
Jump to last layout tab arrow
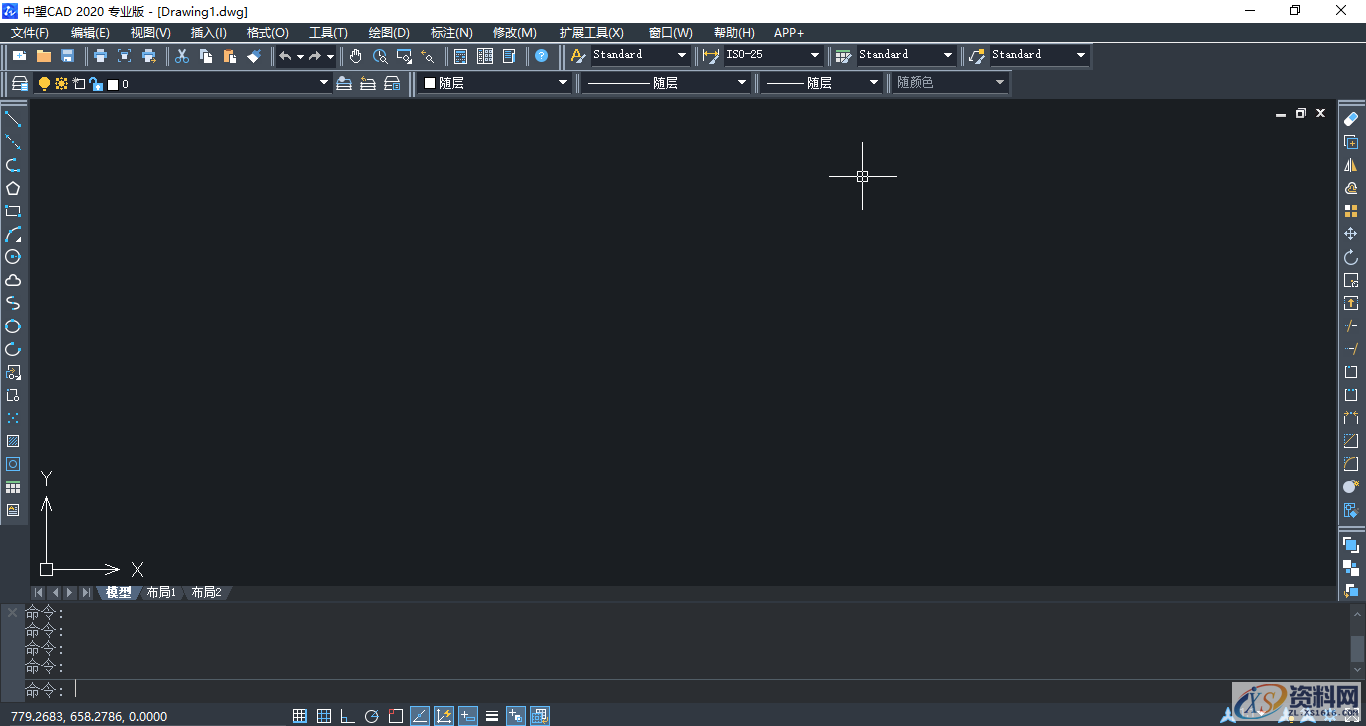pyautogui.click(x=86, y=593)
